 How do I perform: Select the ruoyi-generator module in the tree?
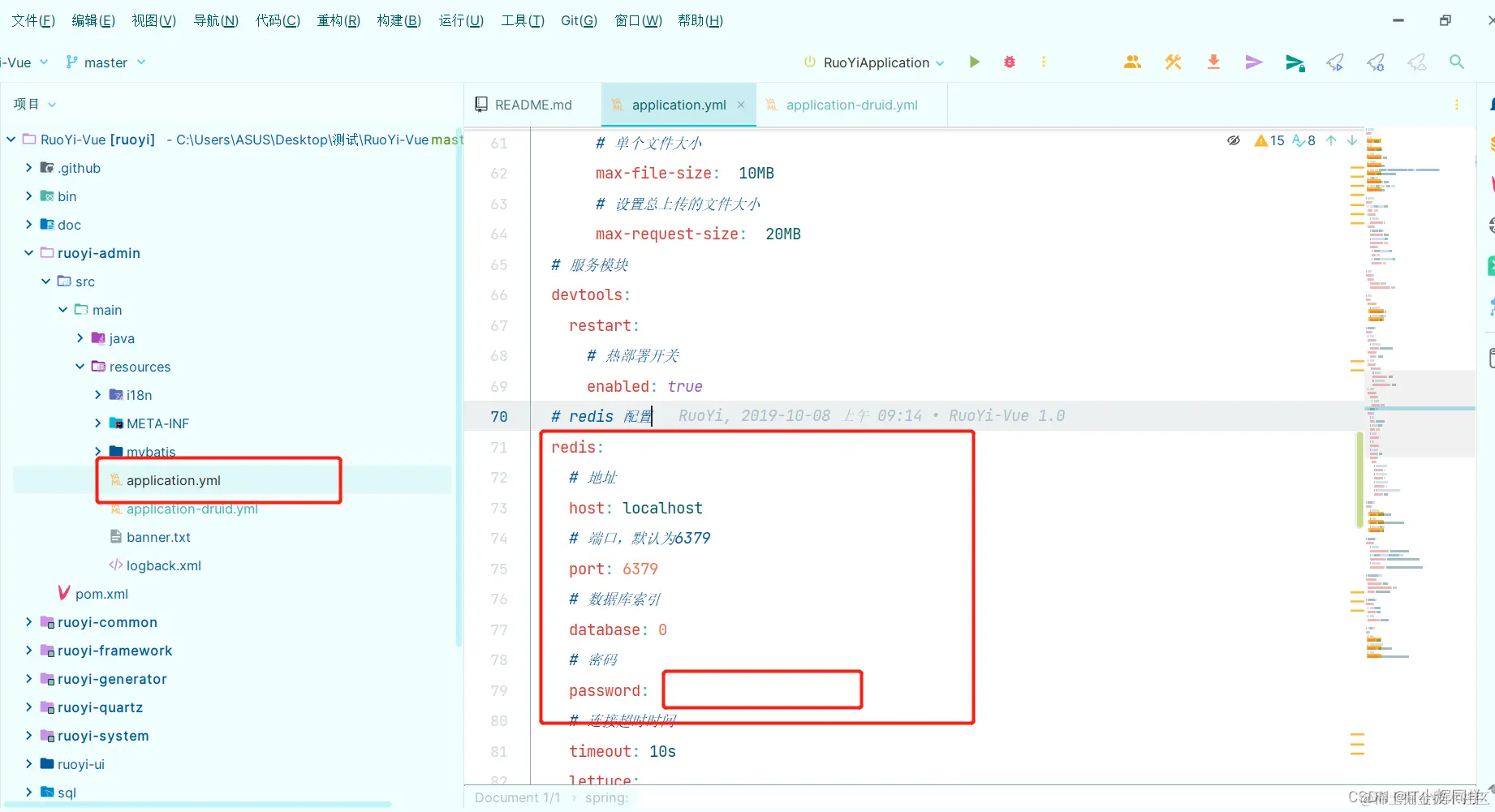click(112, 679)
